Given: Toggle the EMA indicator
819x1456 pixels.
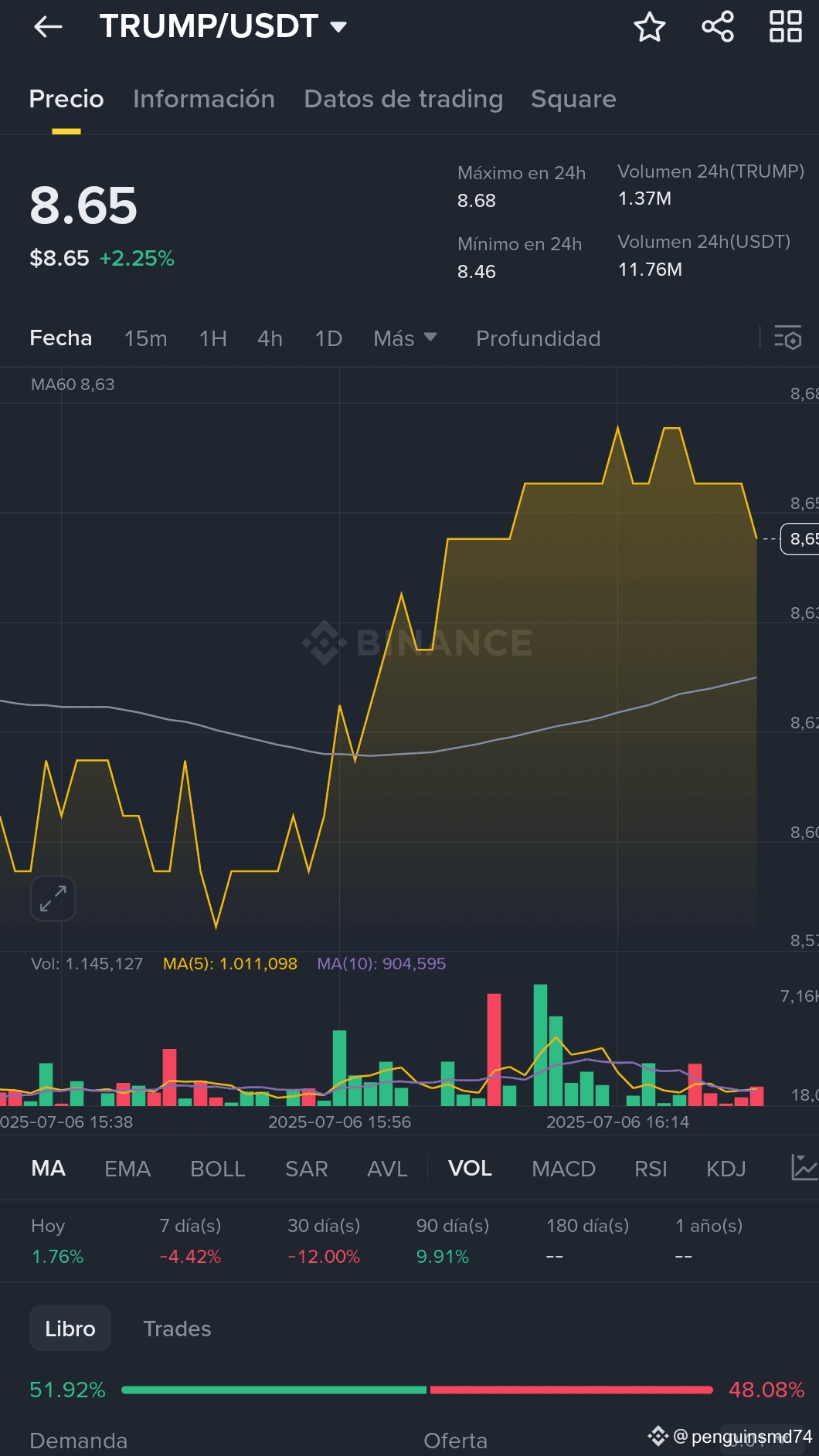Looking at the screenshot, I should pos(127,1168).
